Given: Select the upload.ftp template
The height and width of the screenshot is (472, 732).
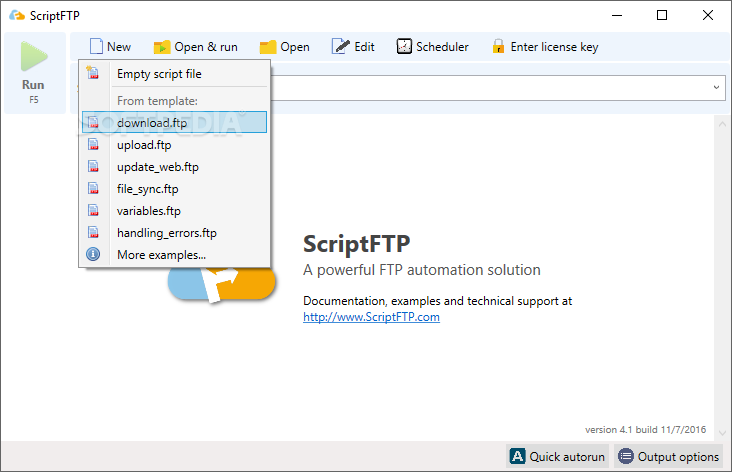Looking at the screenshot, I should click(x=175, y=145).
